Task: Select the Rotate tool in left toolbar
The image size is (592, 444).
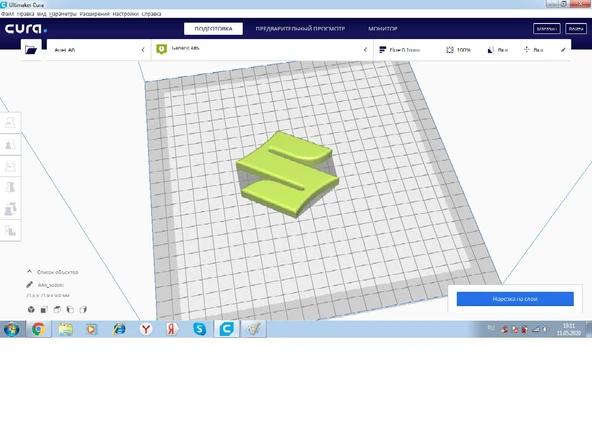Action: pos(10,166)
